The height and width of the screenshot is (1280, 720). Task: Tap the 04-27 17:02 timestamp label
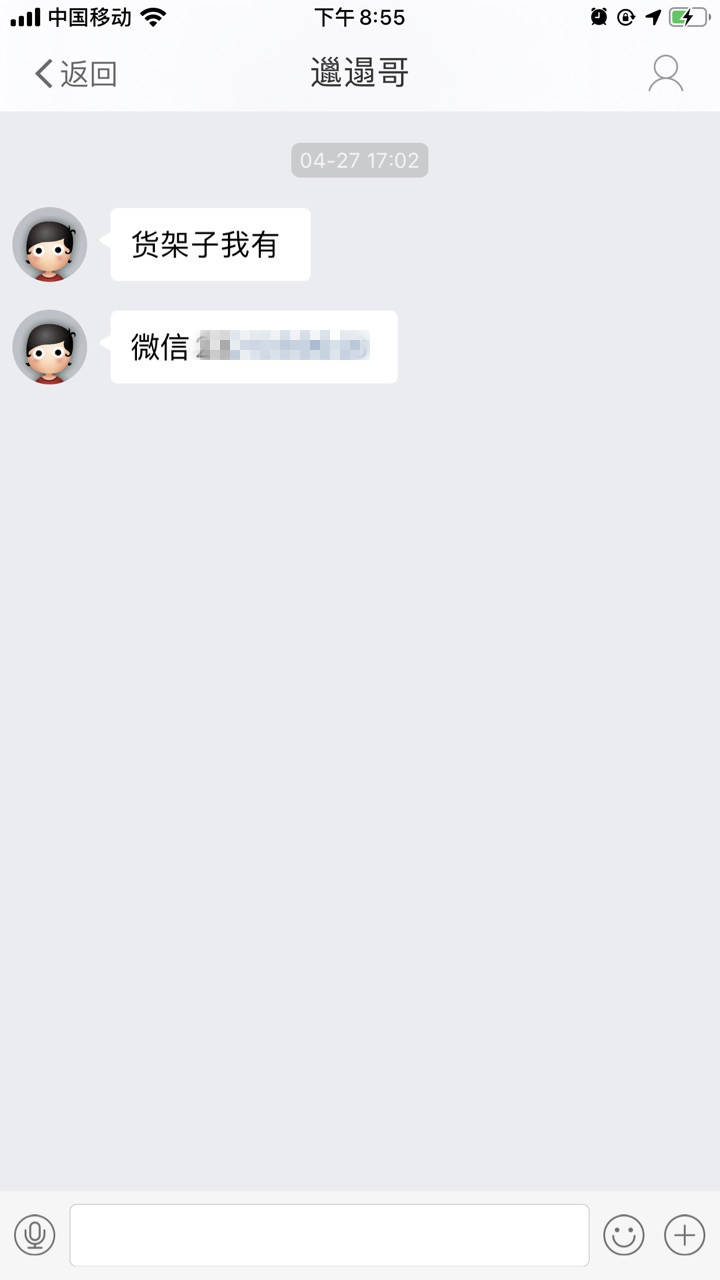coord(360,160)
